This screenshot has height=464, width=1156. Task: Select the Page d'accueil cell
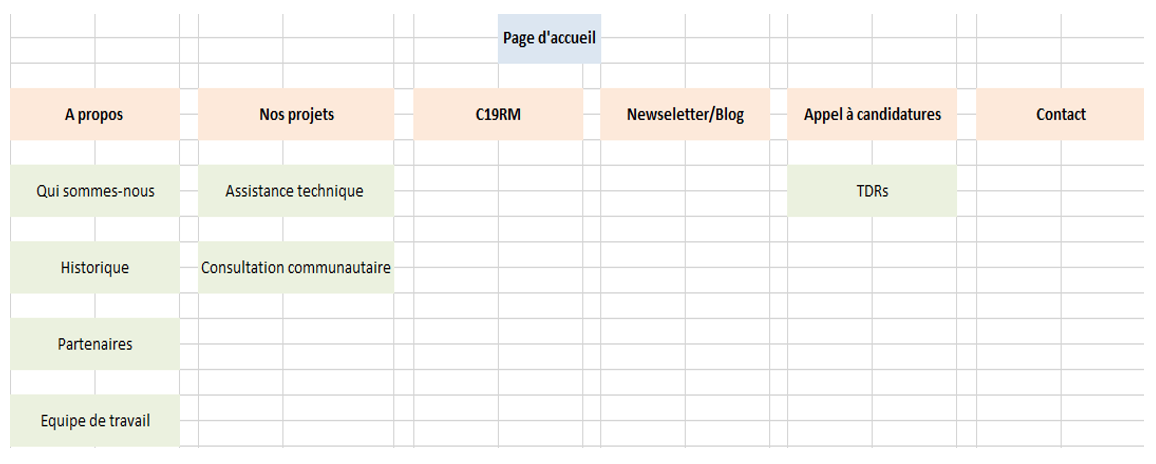(549, 38)
